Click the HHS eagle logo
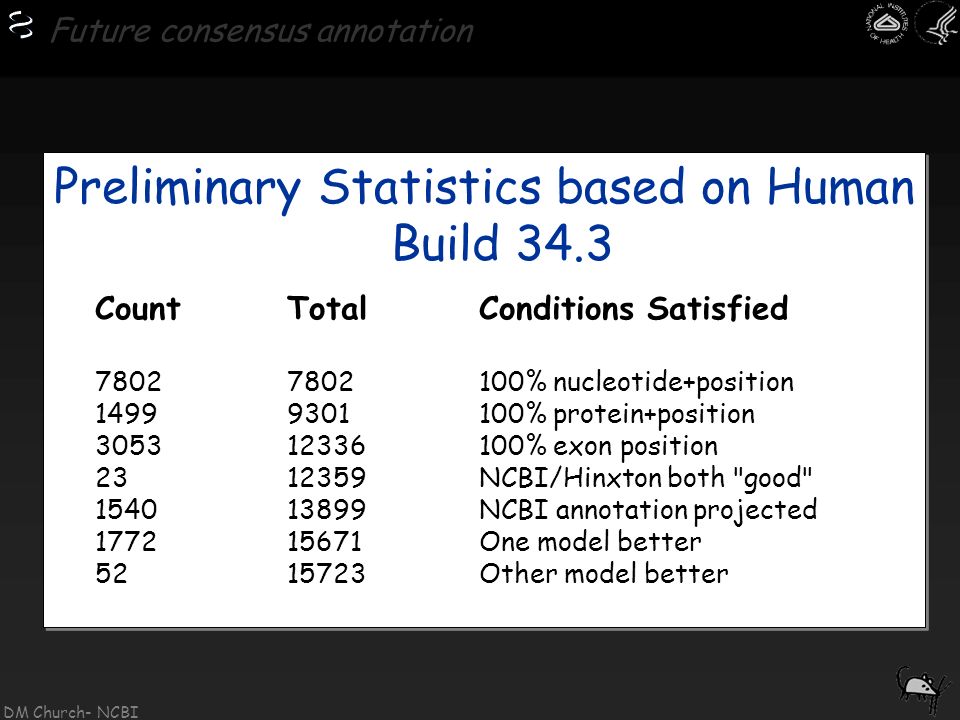This screenshot has height=720, width=960. pyautogui.click(x=937, y=23)
